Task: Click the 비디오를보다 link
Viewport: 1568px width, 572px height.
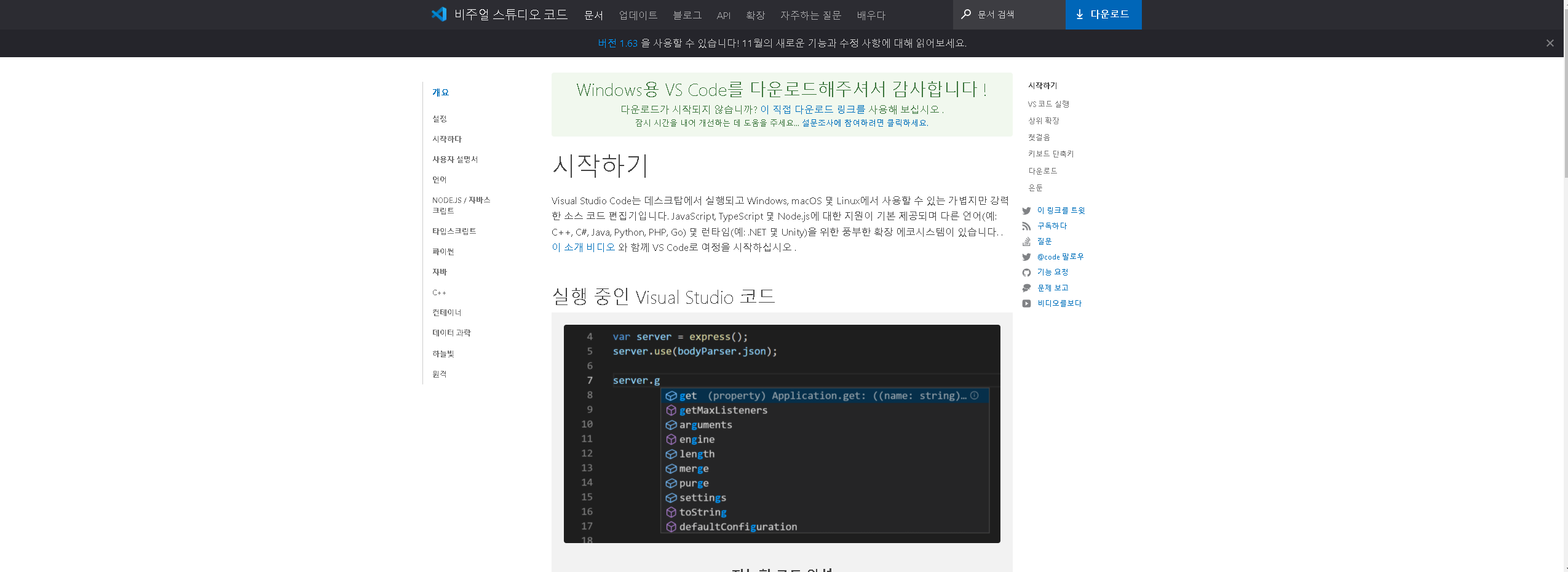Action: [x=1059, y=303]
